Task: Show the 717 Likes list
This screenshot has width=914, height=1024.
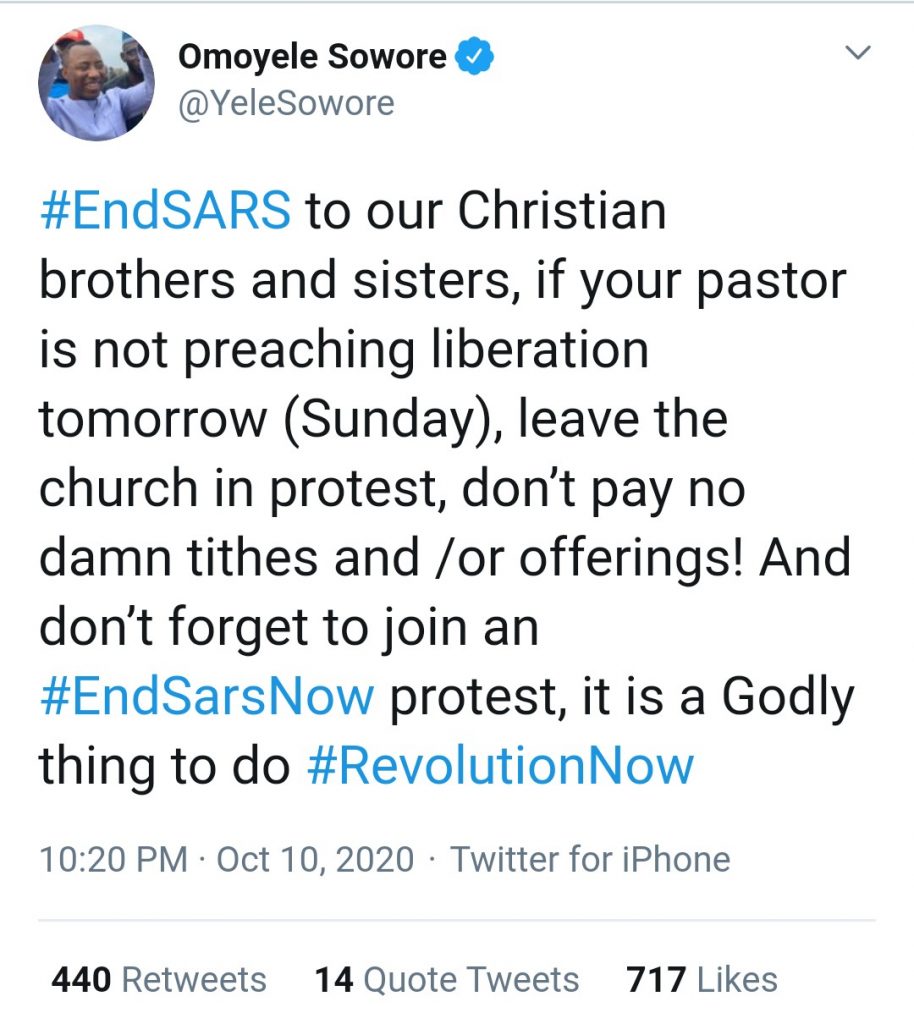Action: [x=702, y=979]
